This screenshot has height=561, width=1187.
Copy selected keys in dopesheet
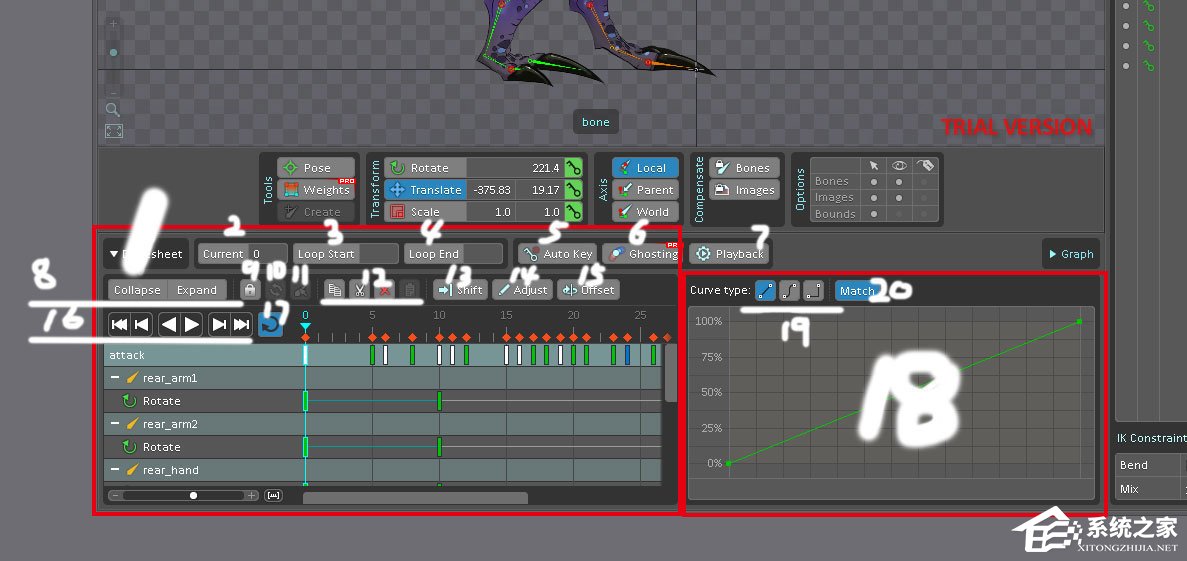click(334, 289)
